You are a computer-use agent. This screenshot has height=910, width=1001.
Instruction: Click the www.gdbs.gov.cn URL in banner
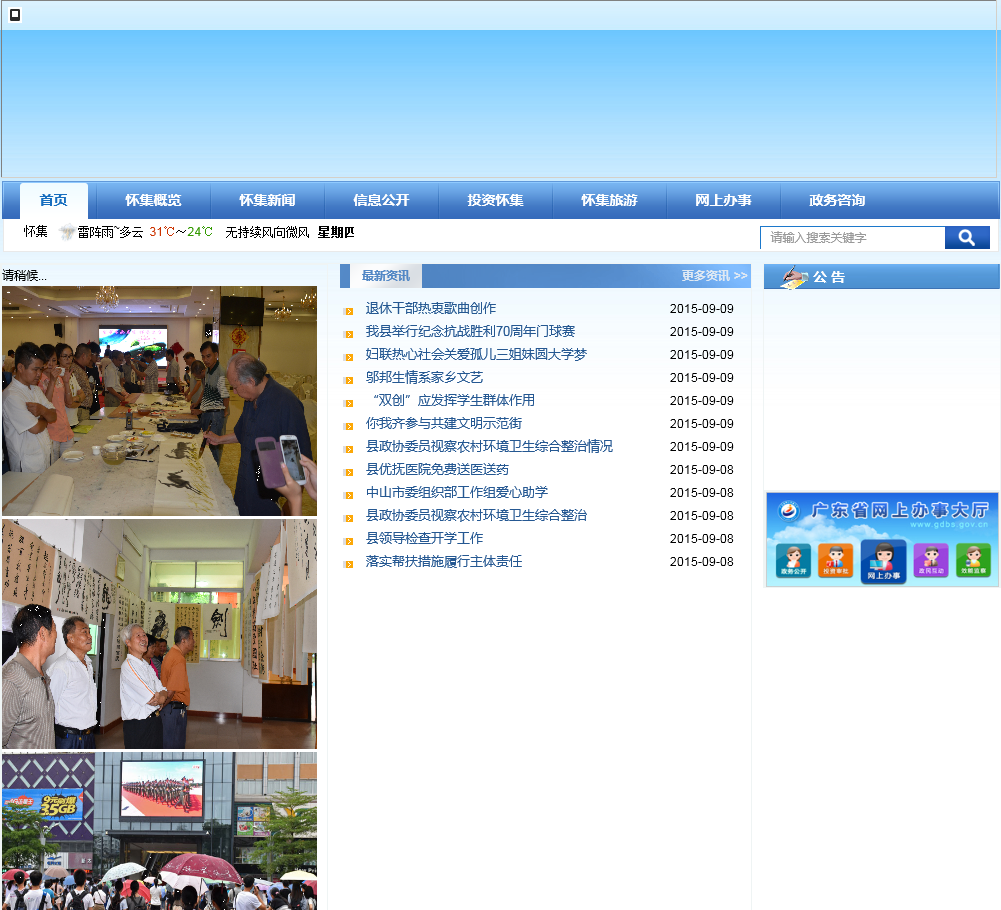(x=949, y=525)
